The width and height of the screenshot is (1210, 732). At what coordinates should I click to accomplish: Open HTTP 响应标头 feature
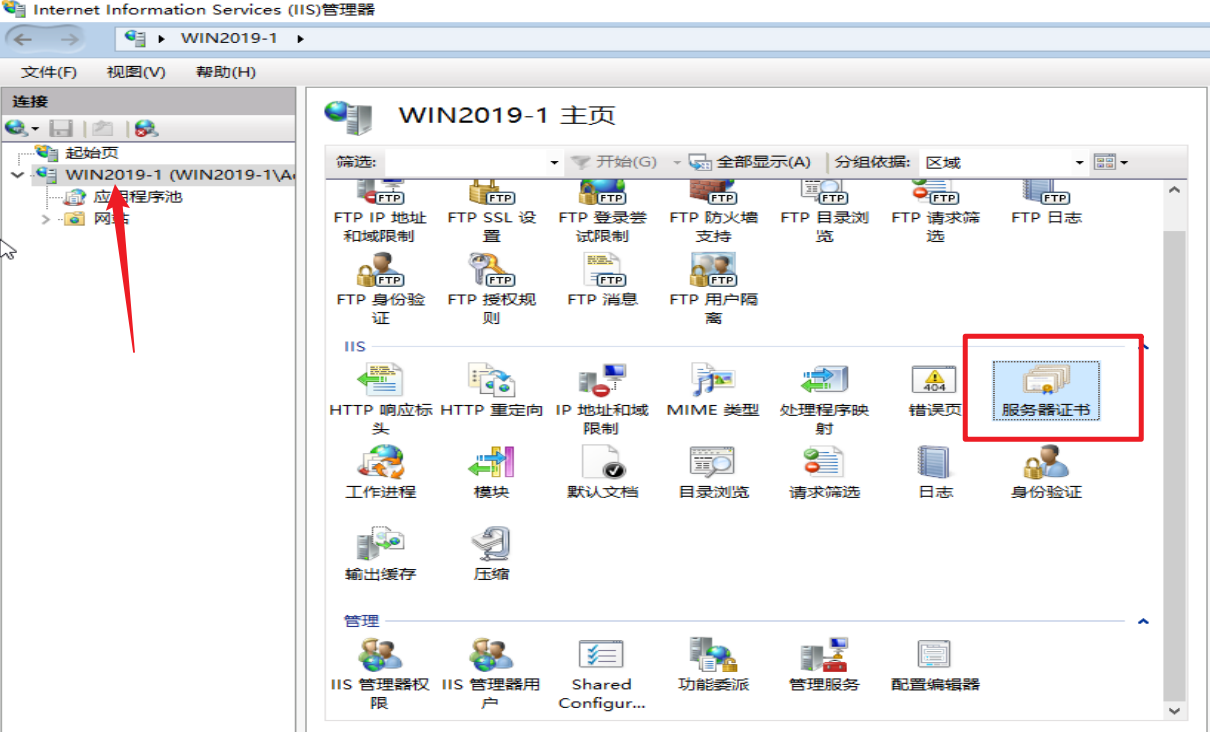click(380, 399)
